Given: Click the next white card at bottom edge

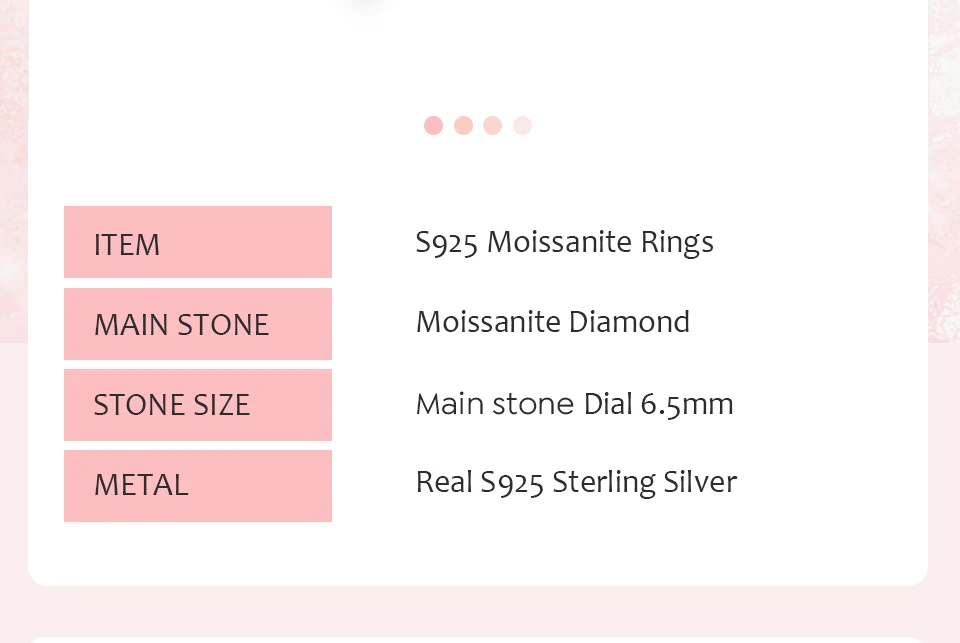Looking at the screenshot, I should (x=478, y=638).
